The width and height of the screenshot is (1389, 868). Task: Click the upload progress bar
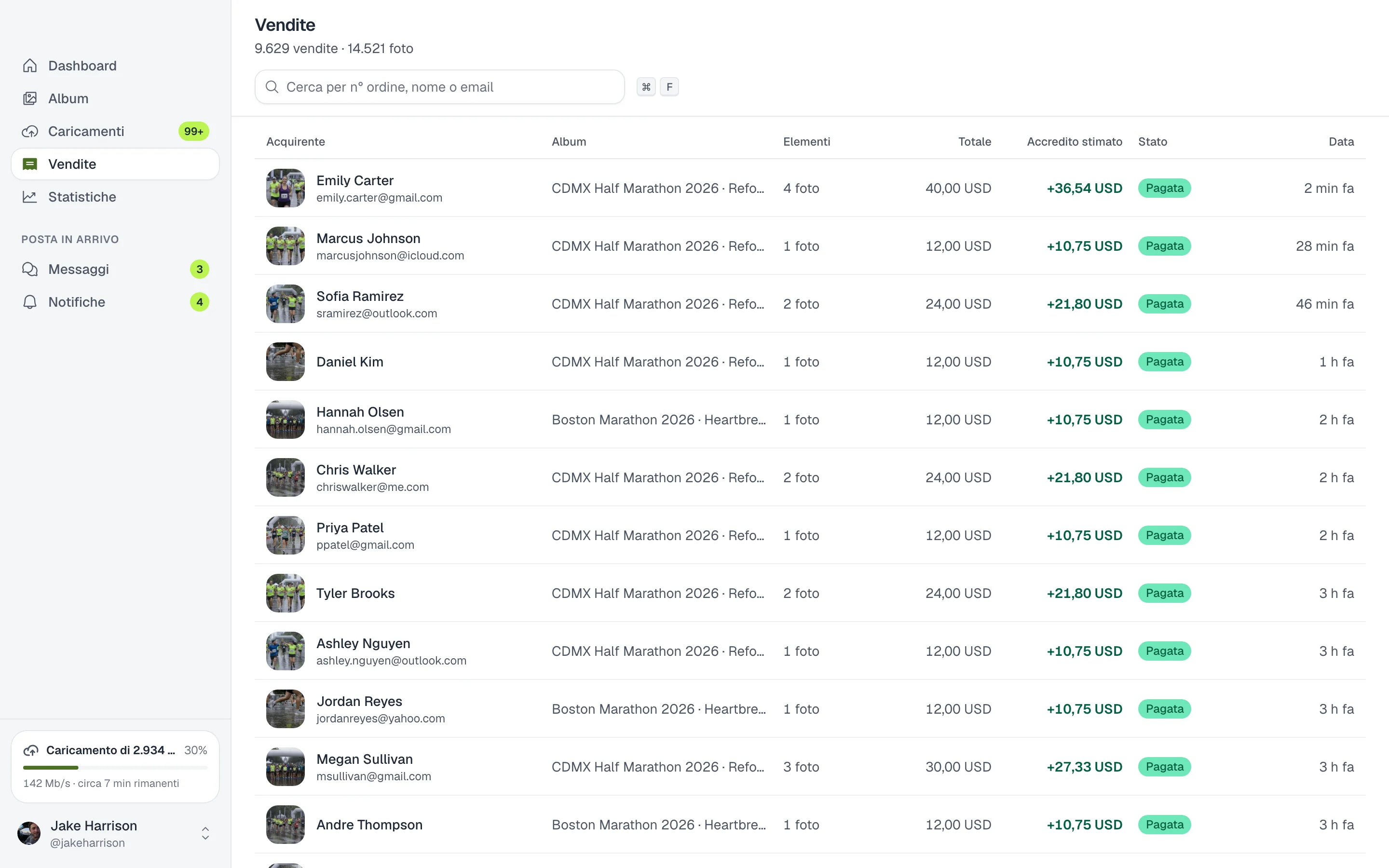click(x=115, y=768)
